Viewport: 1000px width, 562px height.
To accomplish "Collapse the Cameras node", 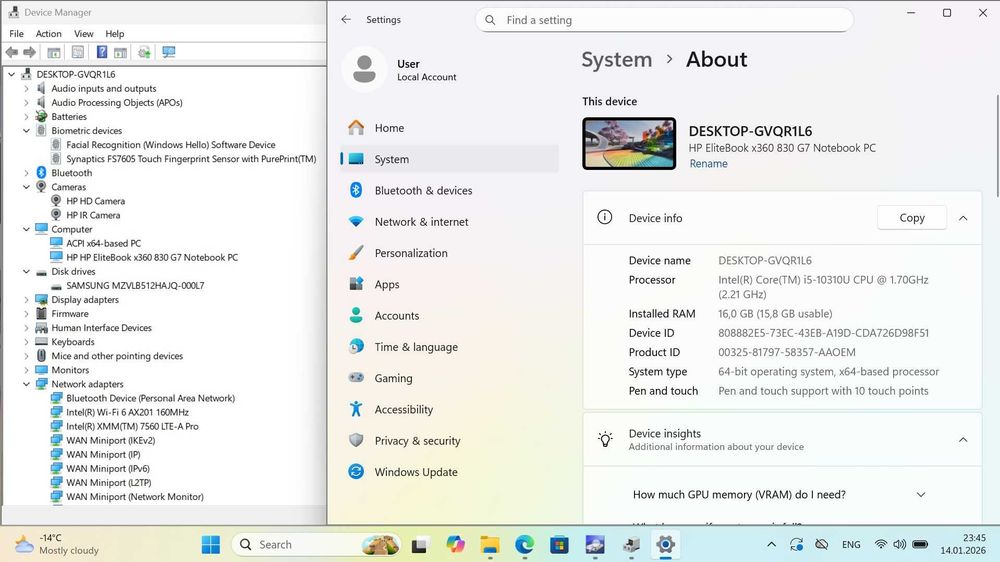I will (26, 187).
